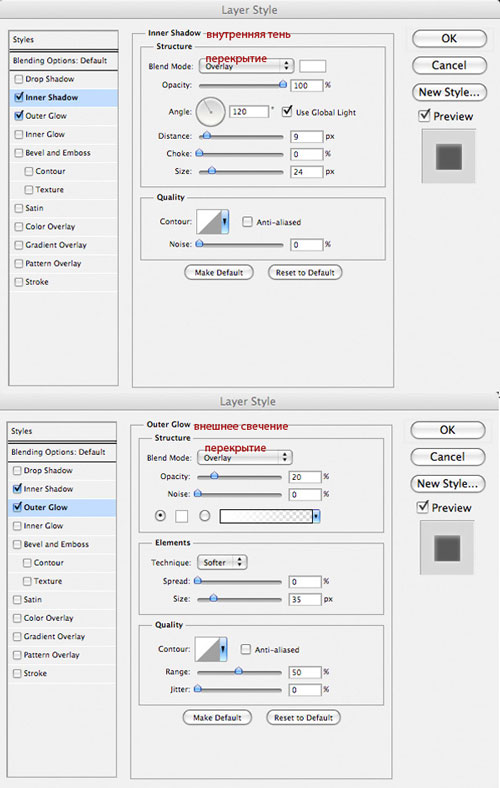
Task: Click OK in Outer Glow dialog
Action: tap(447, 430)
